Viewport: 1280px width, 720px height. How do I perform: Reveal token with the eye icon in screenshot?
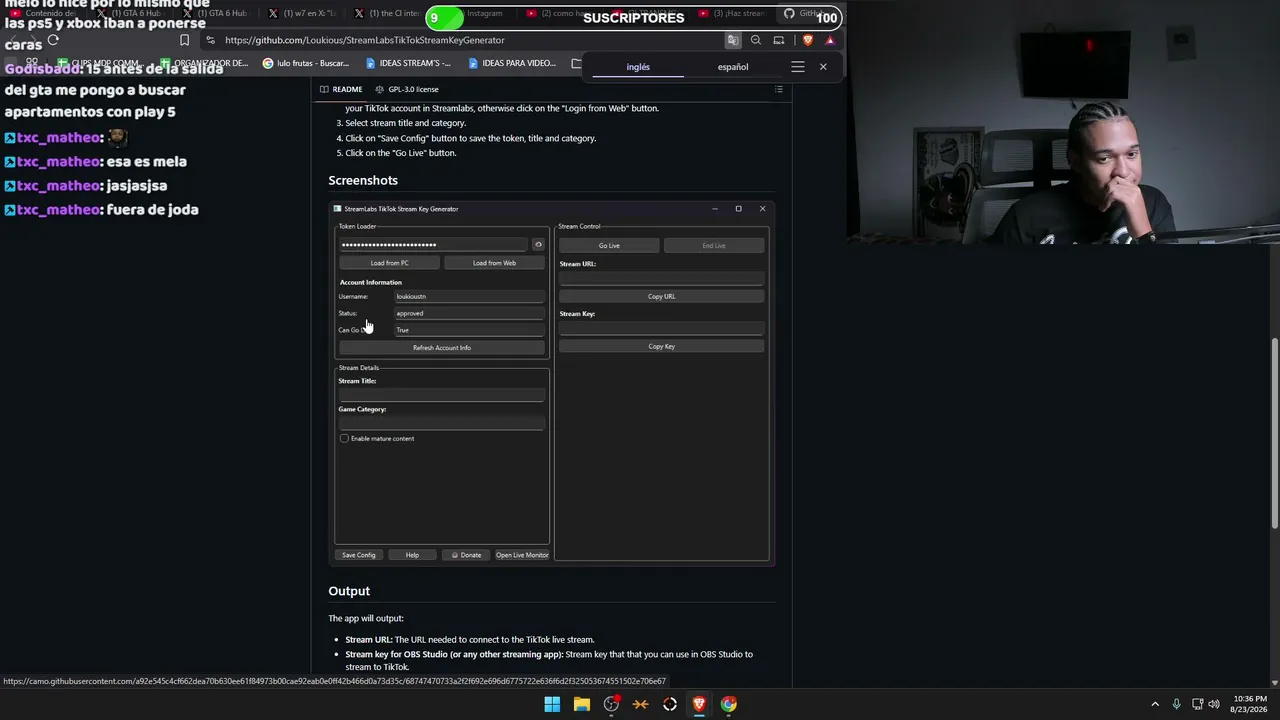[538, 245]
